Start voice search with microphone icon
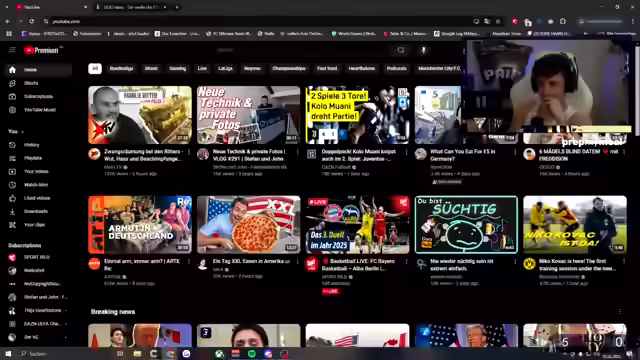Screen dimensions: 640x360 pos(423,50)
